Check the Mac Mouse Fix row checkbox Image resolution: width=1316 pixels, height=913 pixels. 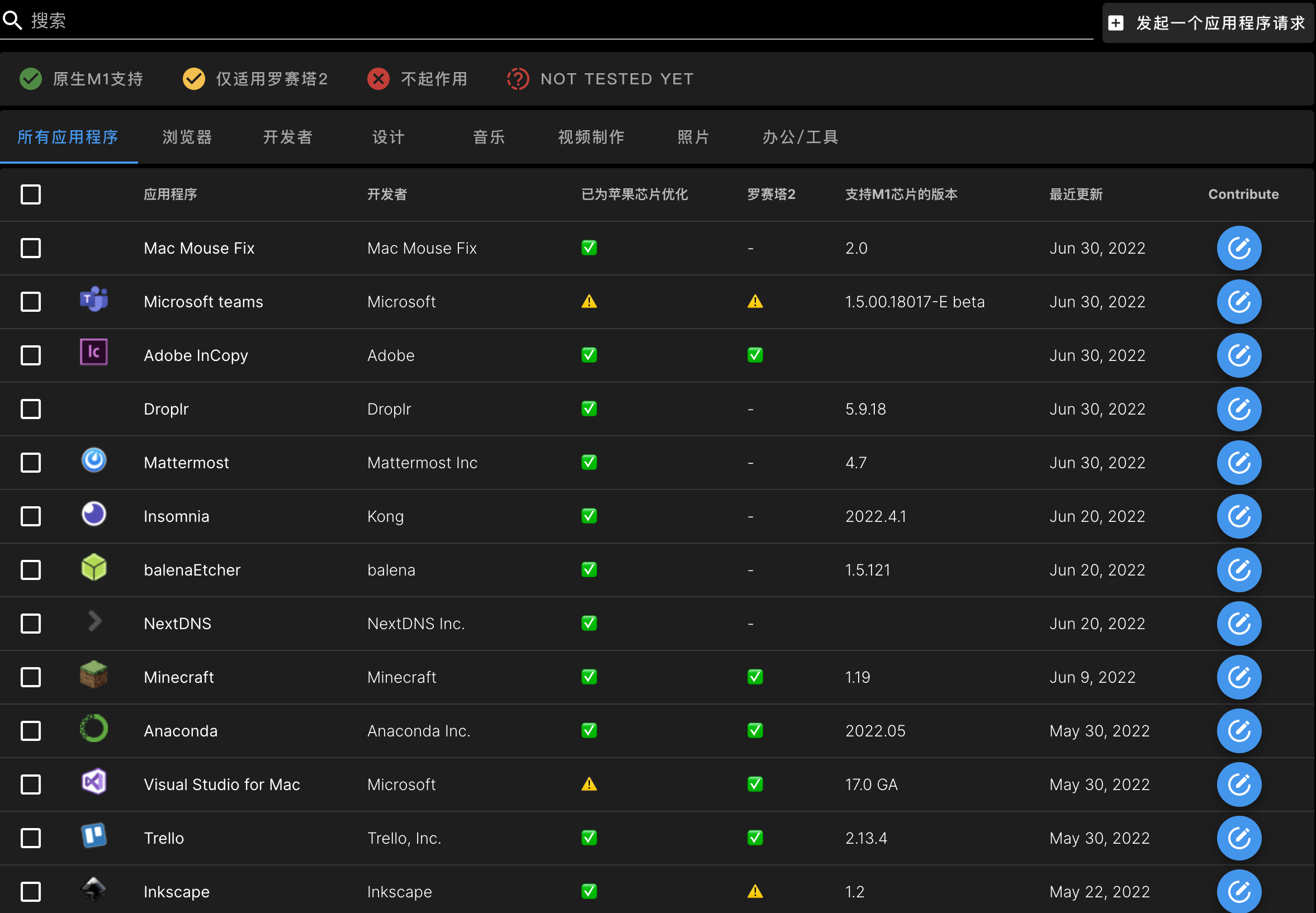click(x=31, y=248)
